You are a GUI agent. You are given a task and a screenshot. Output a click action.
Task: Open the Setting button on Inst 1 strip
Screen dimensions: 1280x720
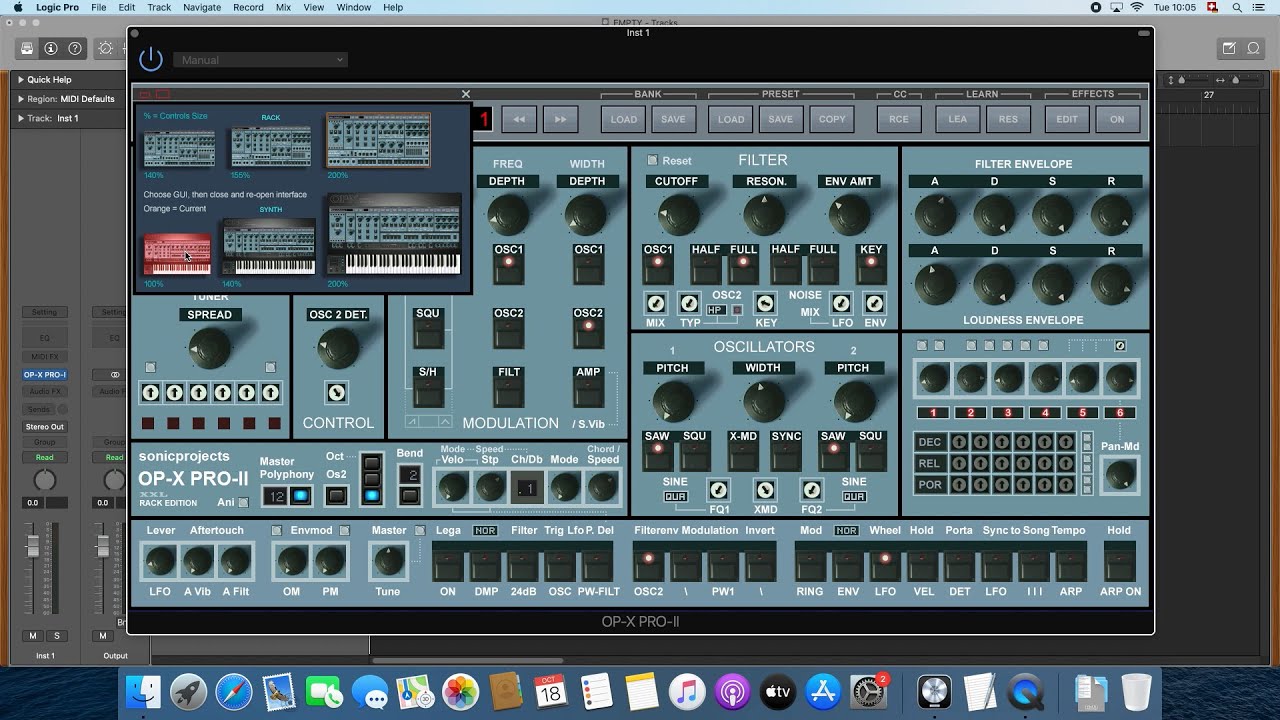click(x=44, y=312)
